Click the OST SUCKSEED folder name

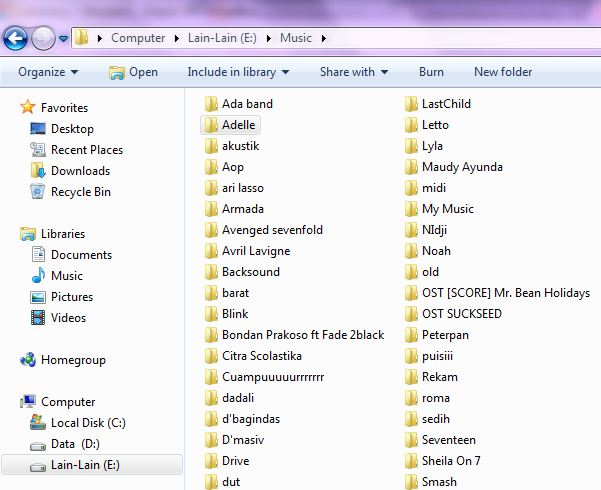[x=461, y=314]
